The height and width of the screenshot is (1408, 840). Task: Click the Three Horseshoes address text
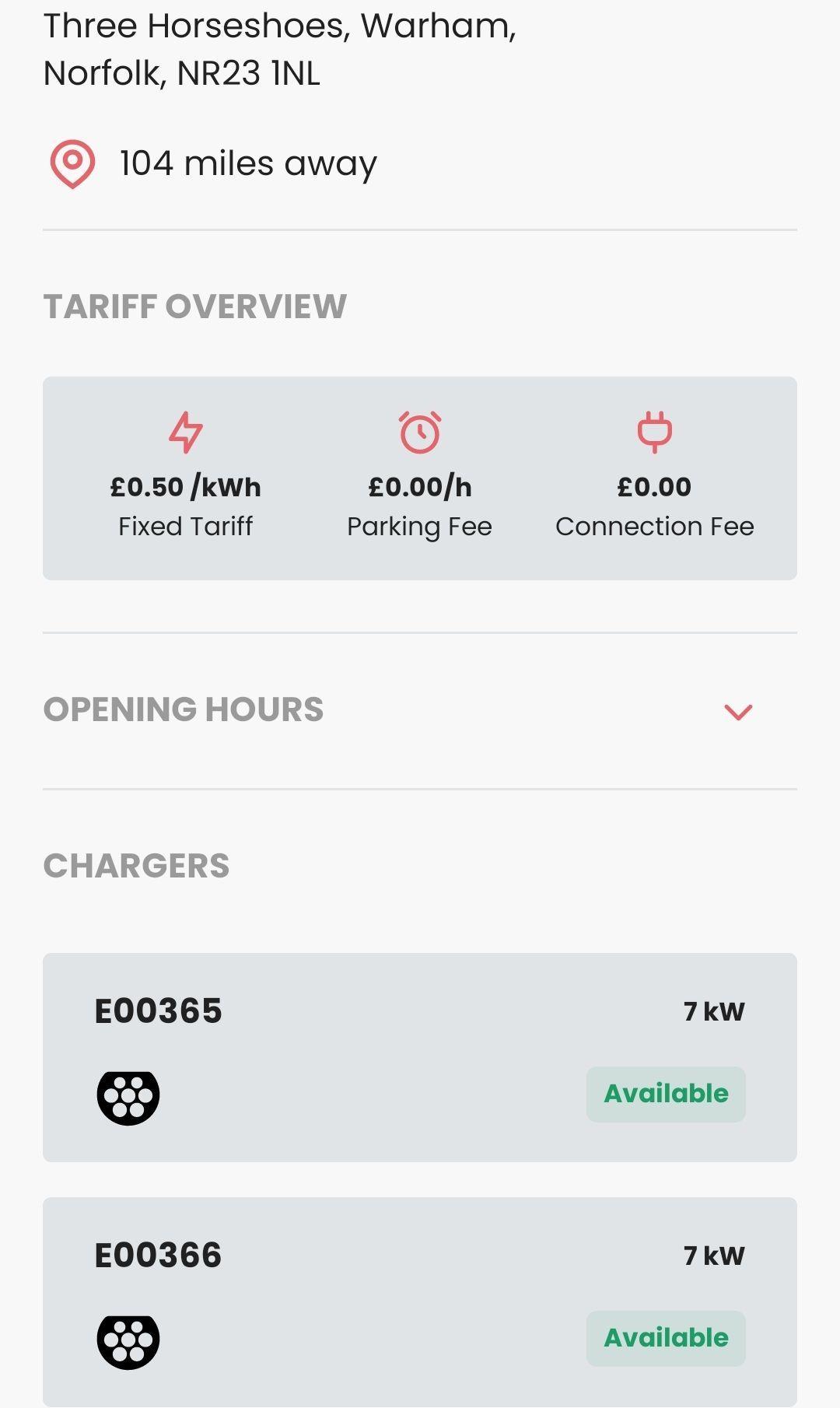(280, 50)
